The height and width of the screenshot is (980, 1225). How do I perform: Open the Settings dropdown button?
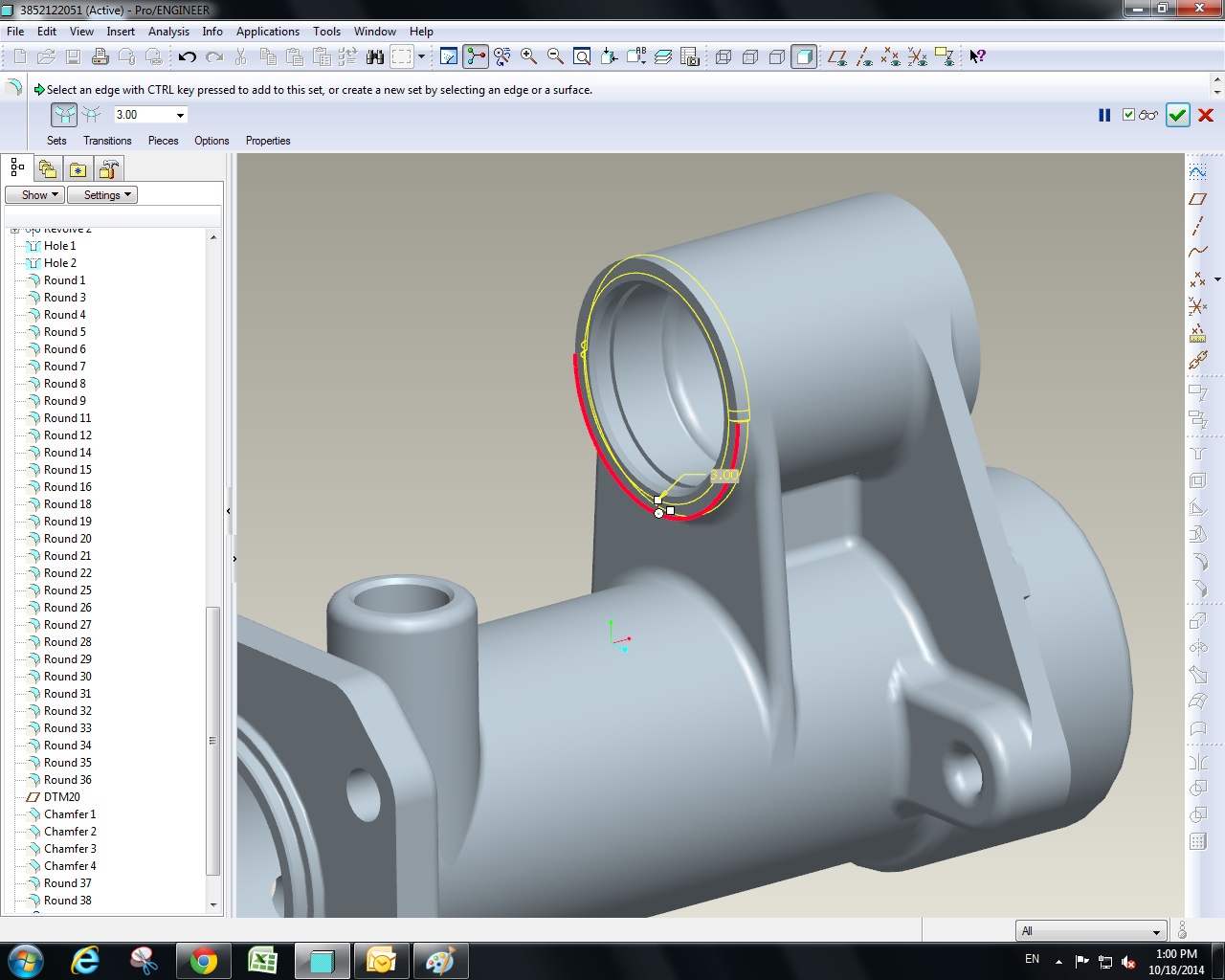102,195
